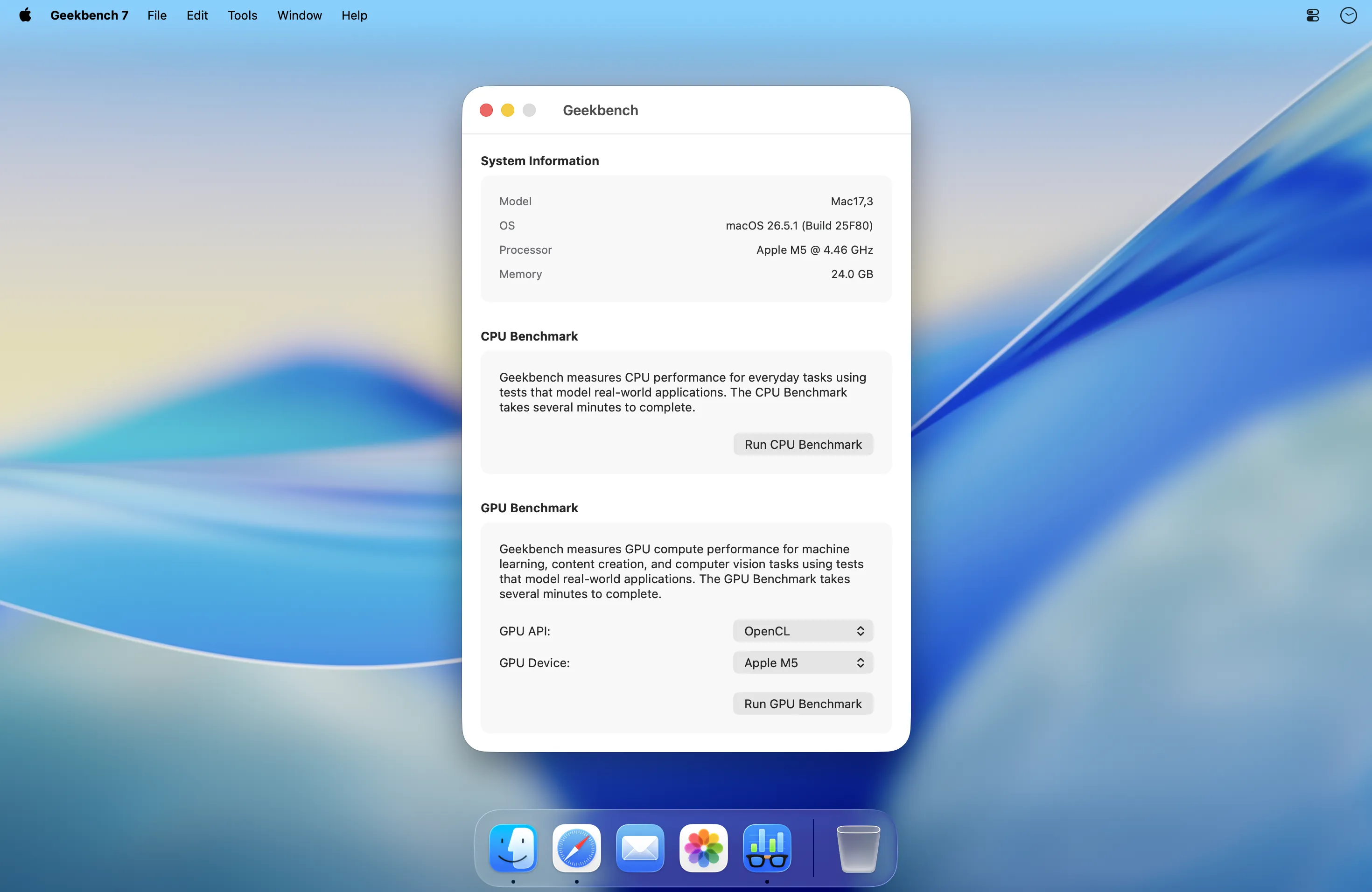
Task: Click the Model label
Action: (x=515, y=201)
